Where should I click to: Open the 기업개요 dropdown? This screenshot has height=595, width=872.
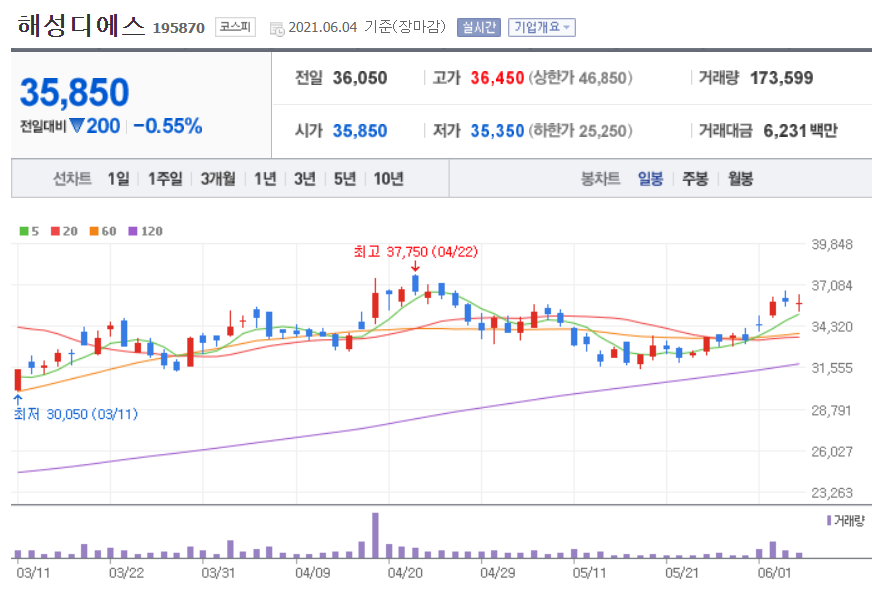pyautogui.click(x=542, y=27)
